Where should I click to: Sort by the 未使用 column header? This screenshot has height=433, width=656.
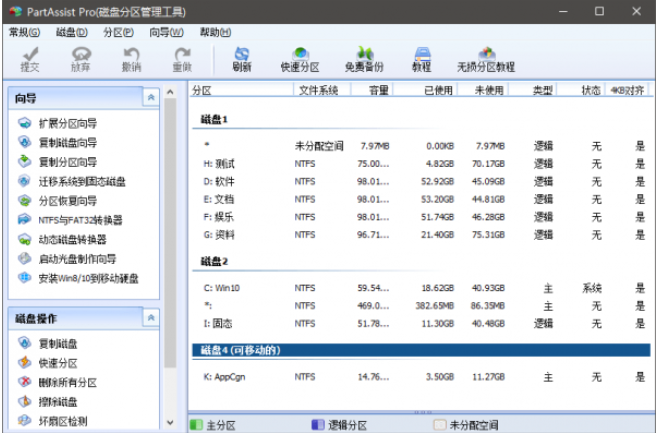483,90
